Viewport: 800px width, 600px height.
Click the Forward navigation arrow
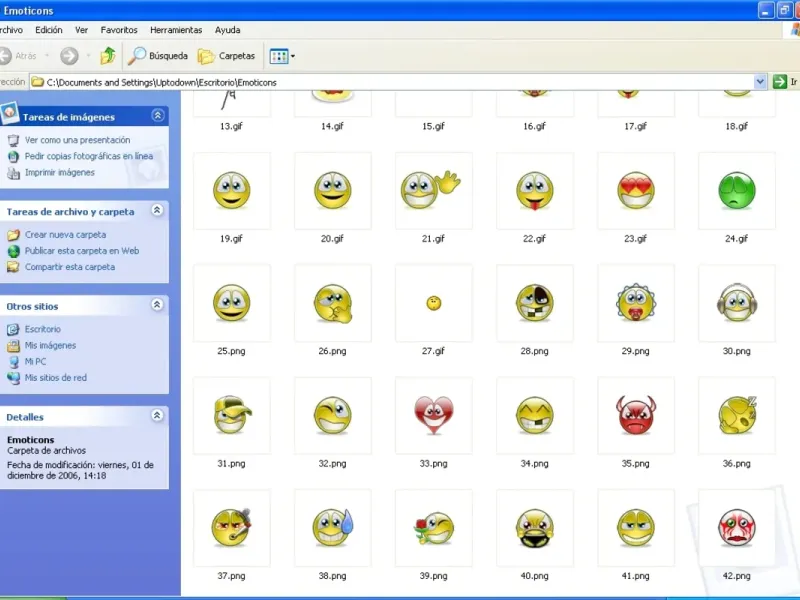coord(69,56)
